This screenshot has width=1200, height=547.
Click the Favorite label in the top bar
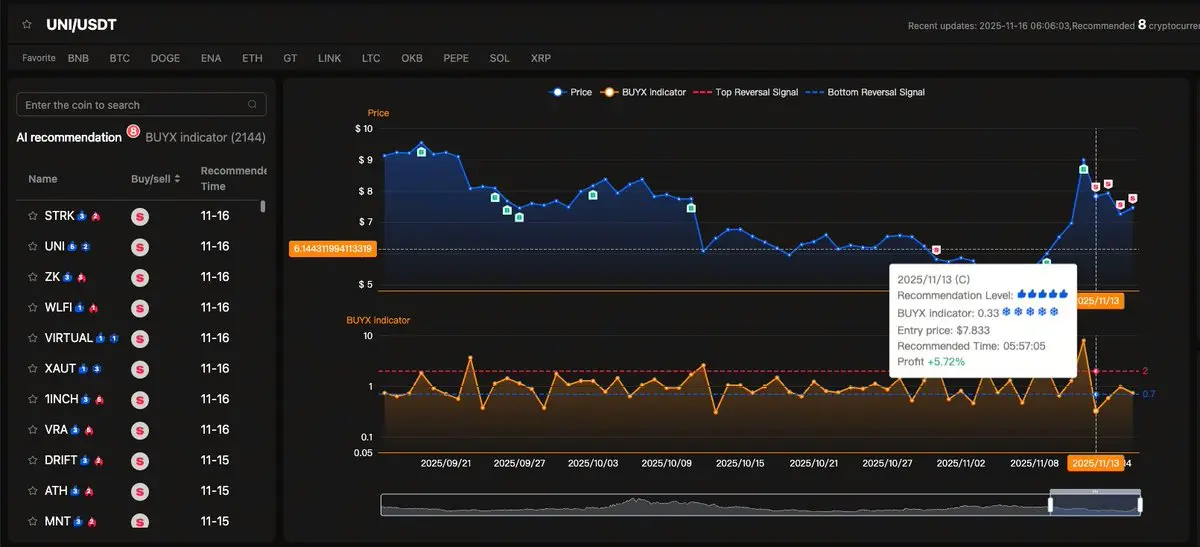39,58
